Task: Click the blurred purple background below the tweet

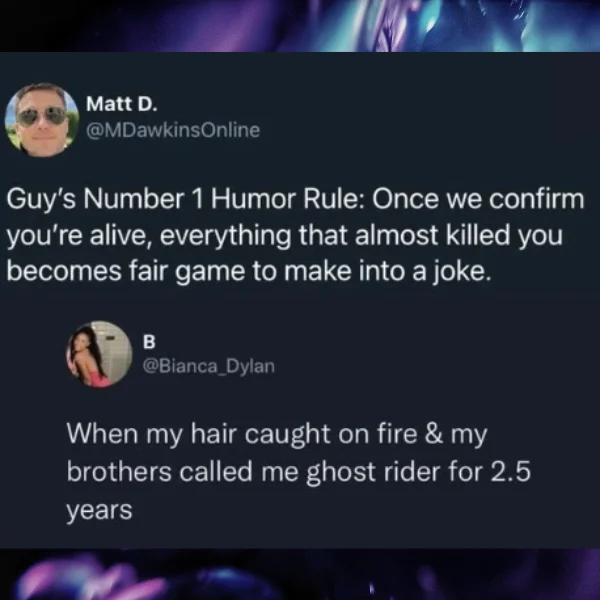Action: pyautogui.click(x=300, y=574)
